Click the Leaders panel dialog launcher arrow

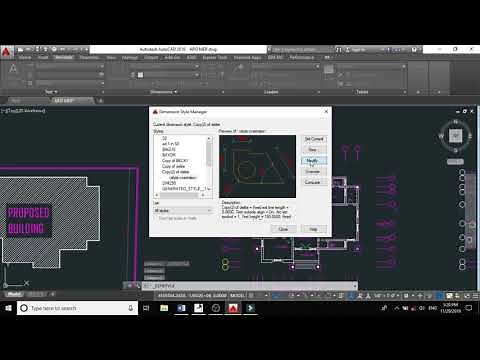(319, 92)
